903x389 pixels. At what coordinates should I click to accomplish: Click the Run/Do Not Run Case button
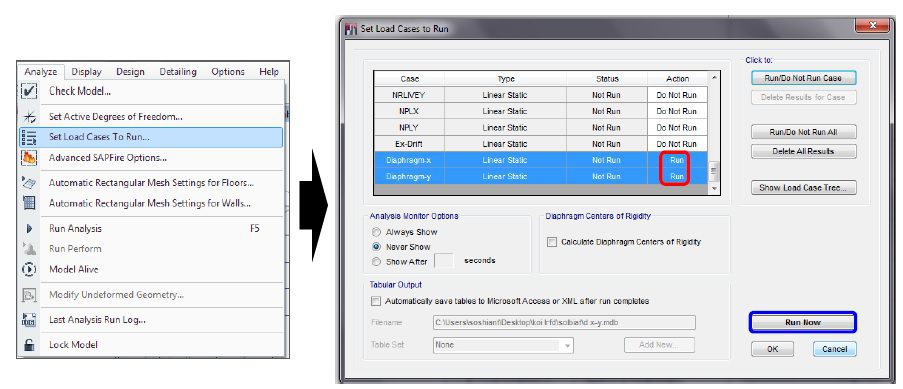click(803, 78)
